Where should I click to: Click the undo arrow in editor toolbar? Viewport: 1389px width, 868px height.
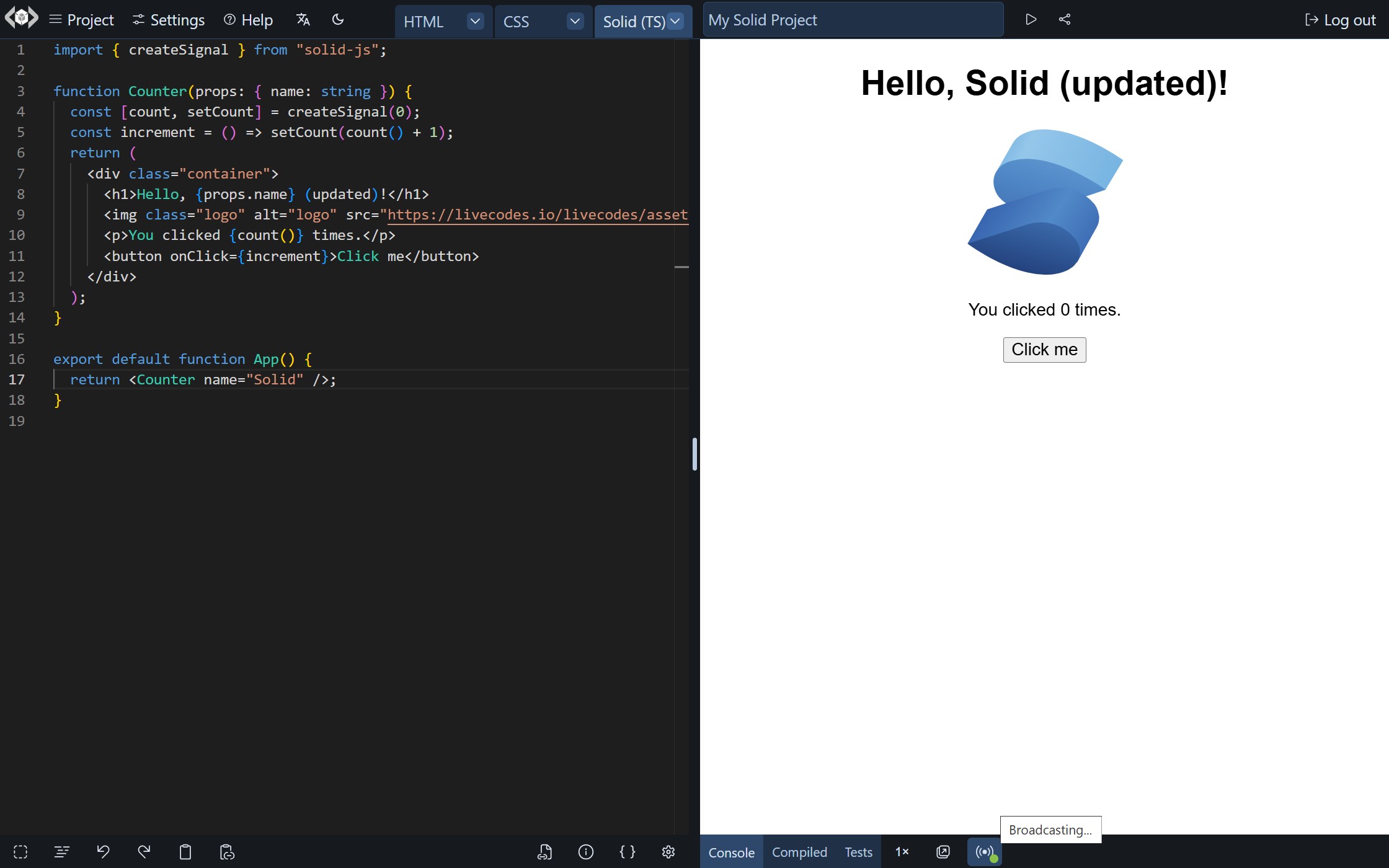click(103, 852)
